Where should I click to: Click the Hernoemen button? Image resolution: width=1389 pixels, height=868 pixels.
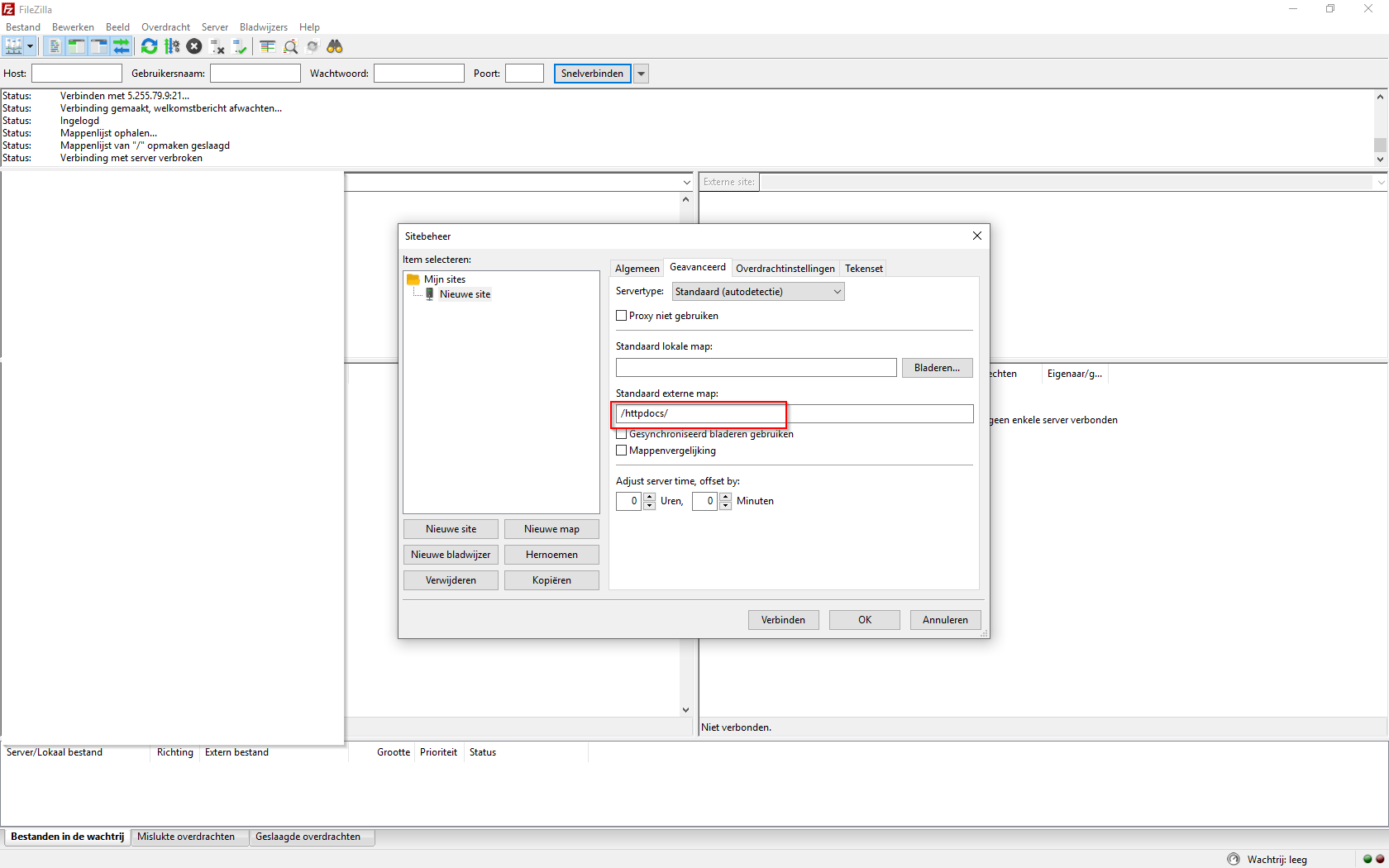[x=551, y=555]
